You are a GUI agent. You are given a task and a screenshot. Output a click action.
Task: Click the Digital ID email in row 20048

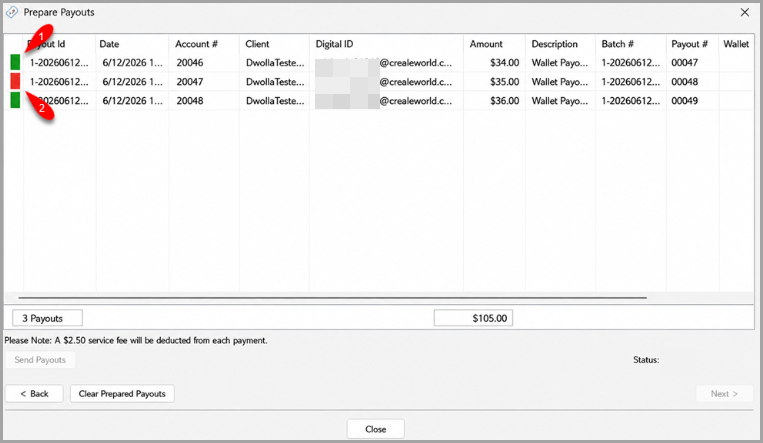[x=383, y=100]
